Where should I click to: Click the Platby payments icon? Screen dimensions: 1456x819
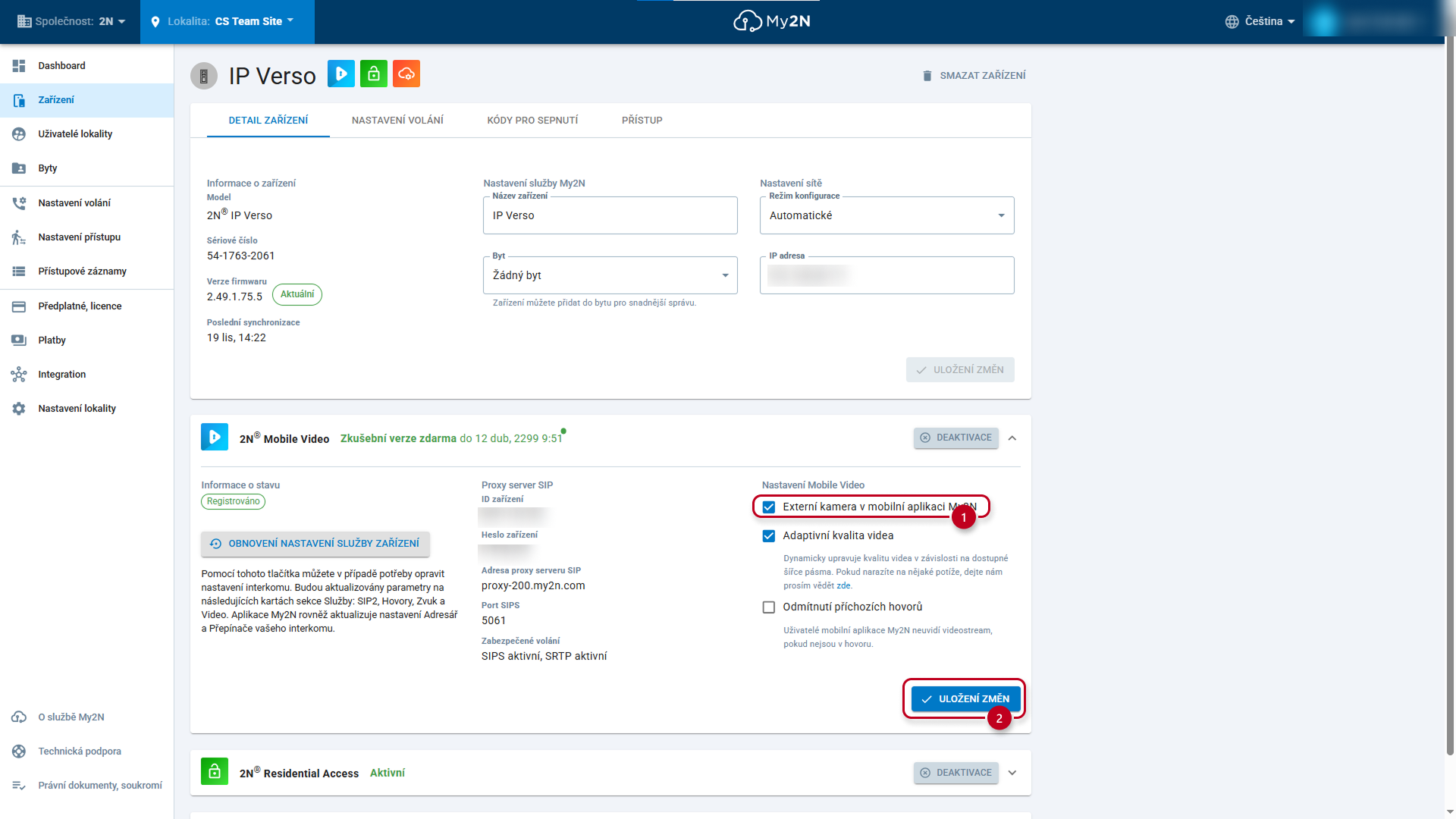click(x=19, y=340)
